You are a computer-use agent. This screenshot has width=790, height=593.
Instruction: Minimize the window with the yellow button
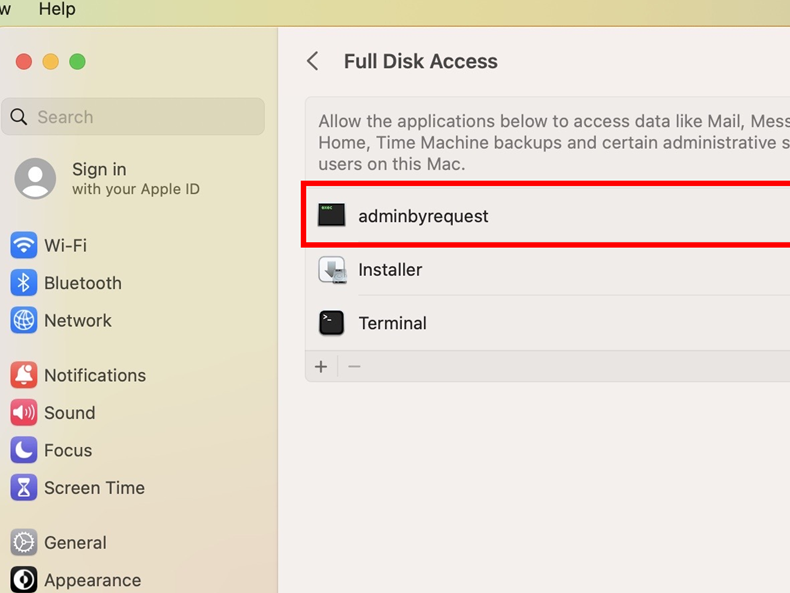[x=50, y=61]
